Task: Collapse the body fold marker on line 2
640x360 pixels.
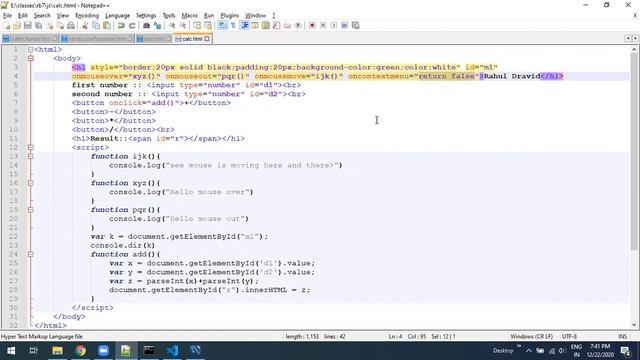Action: (31, 58)
